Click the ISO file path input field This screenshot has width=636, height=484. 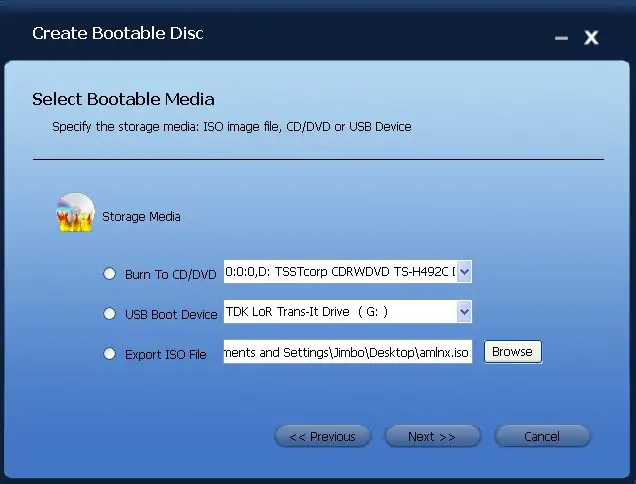(x=348, y=352)
